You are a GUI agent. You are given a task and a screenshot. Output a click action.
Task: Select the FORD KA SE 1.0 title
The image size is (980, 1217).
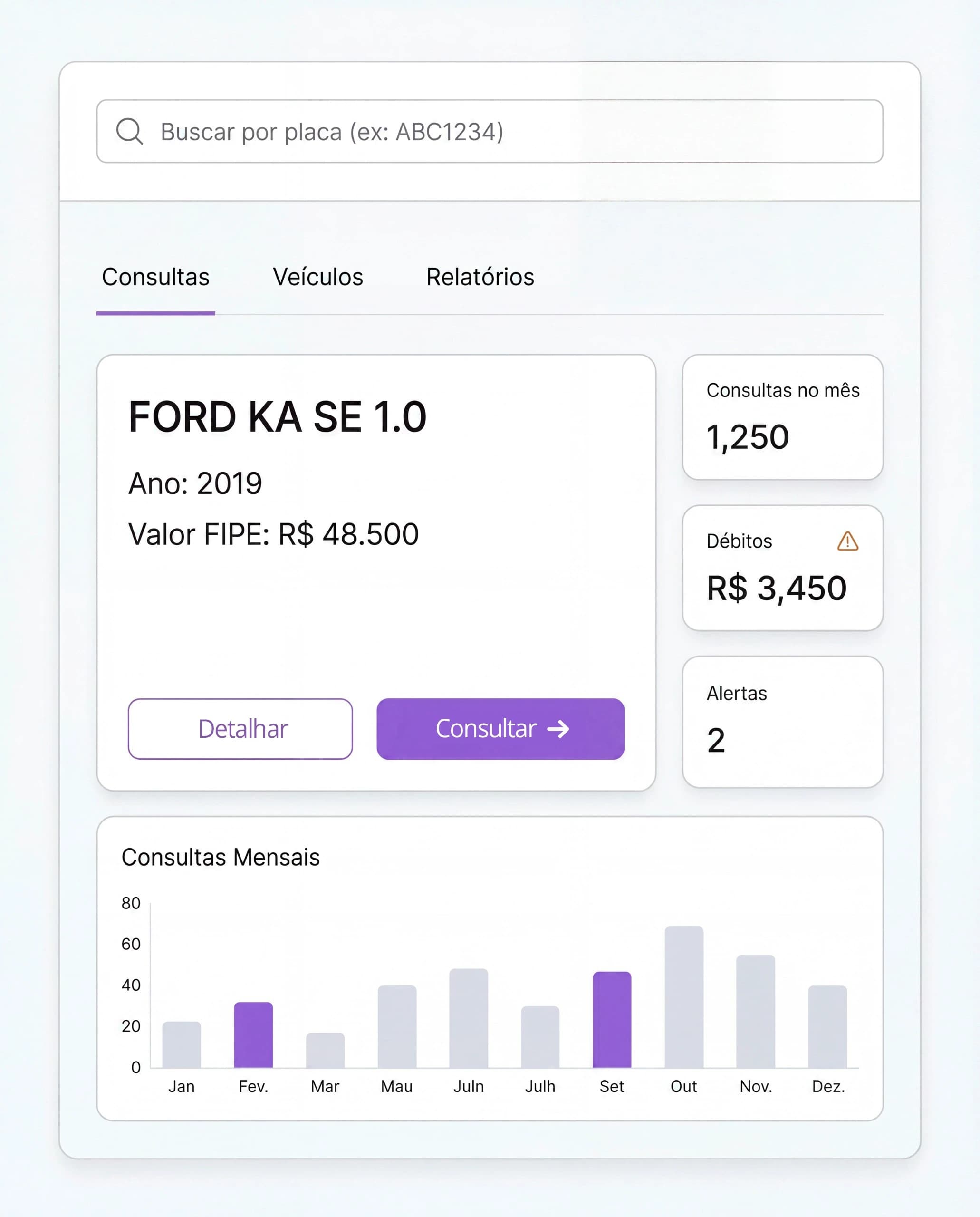coord(277,417)
